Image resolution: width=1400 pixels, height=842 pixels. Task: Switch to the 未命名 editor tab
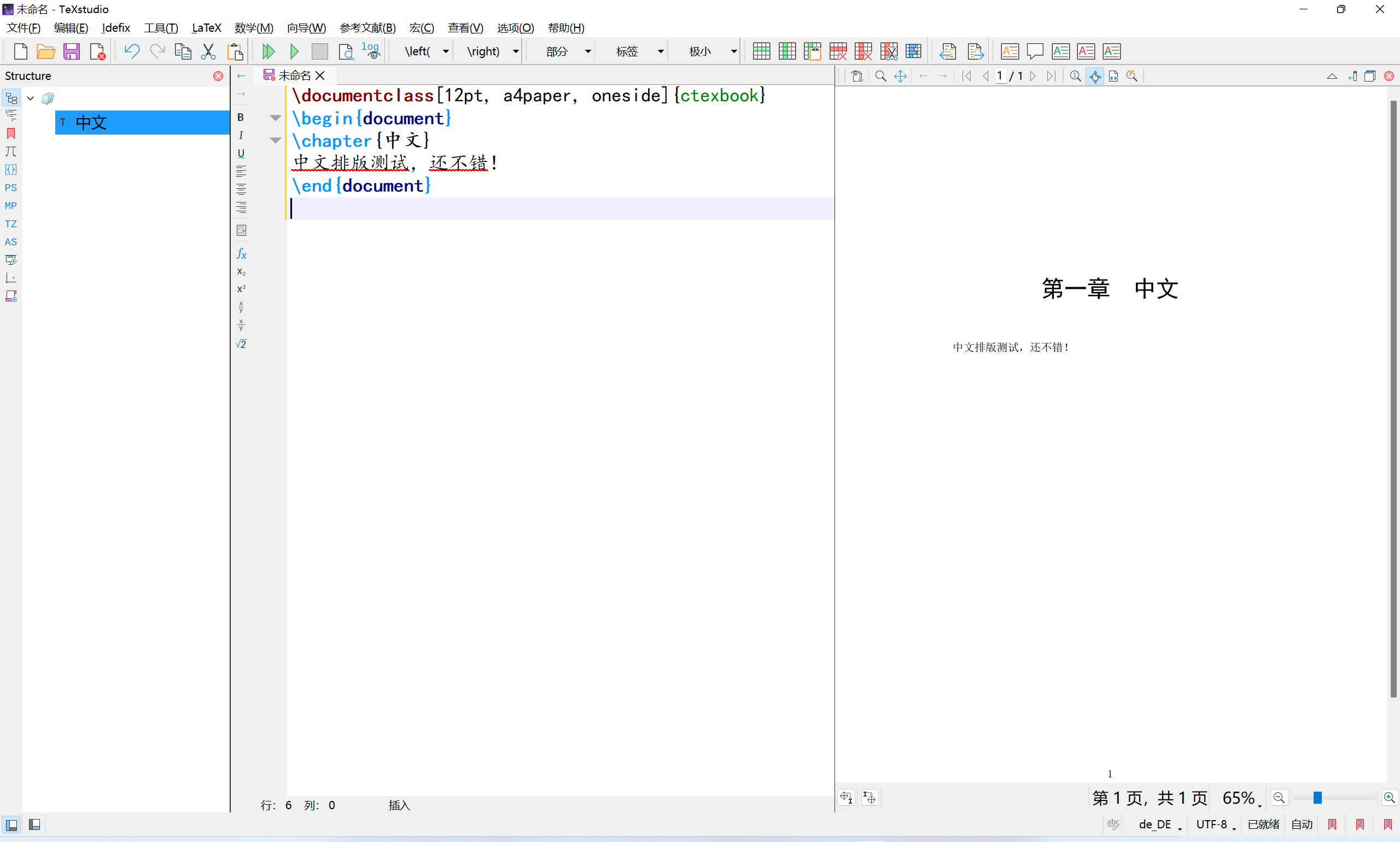(x=294, y=76)
